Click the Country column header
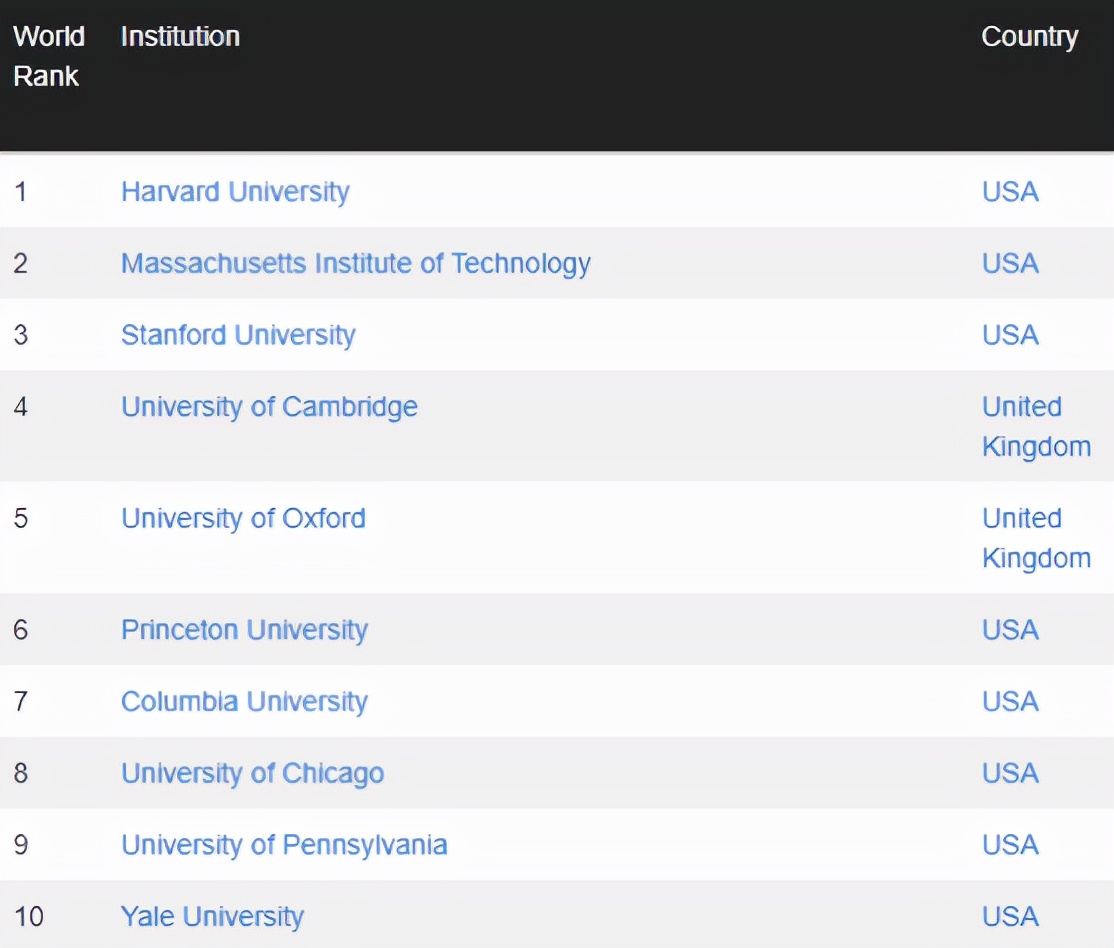 coord(1029,37)
